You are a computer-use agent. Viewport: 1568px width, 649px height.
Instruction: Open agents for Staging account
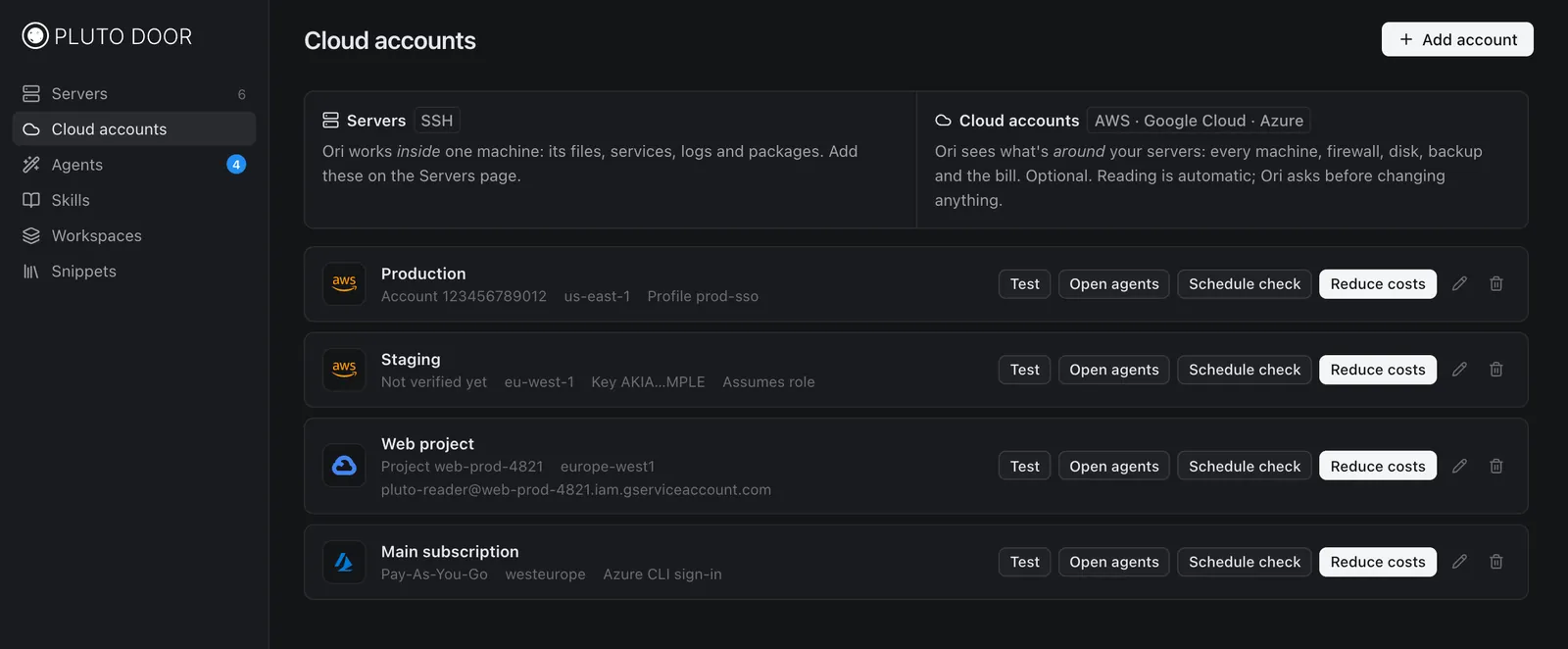(1114, 370)
